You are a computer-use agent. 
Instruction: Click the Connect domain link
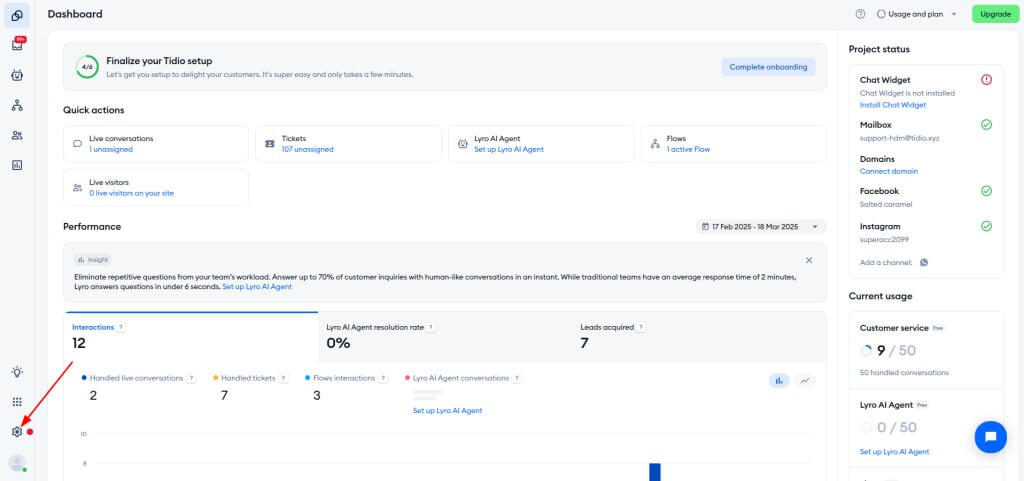tap(889, 171)
